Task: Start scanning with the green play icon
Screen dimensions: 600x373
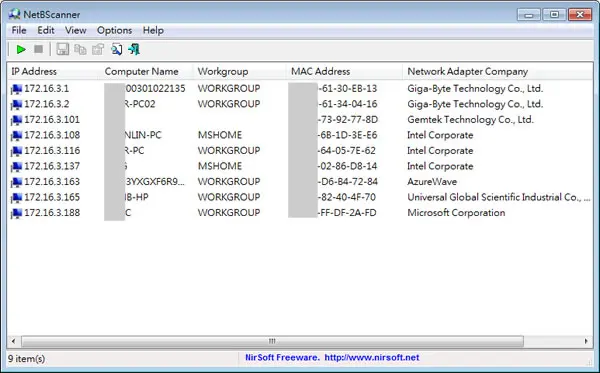Action: tap(21, 49)
